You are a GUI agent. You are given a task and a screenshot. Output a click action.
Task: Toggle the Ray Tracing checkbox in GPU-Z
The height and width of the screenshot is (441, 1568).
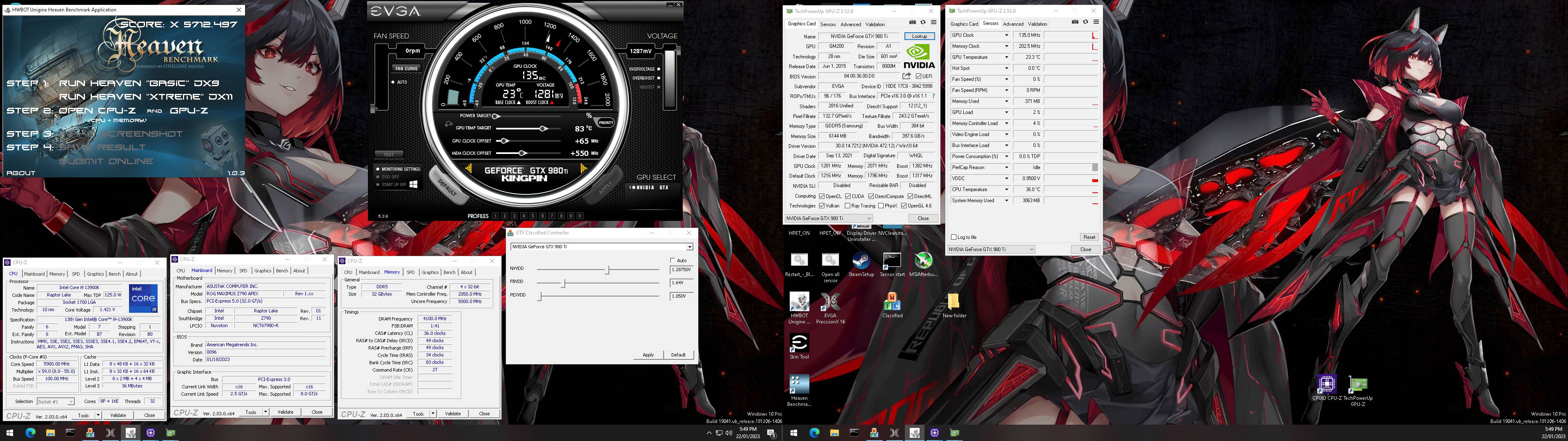click(x=847, y=206)
